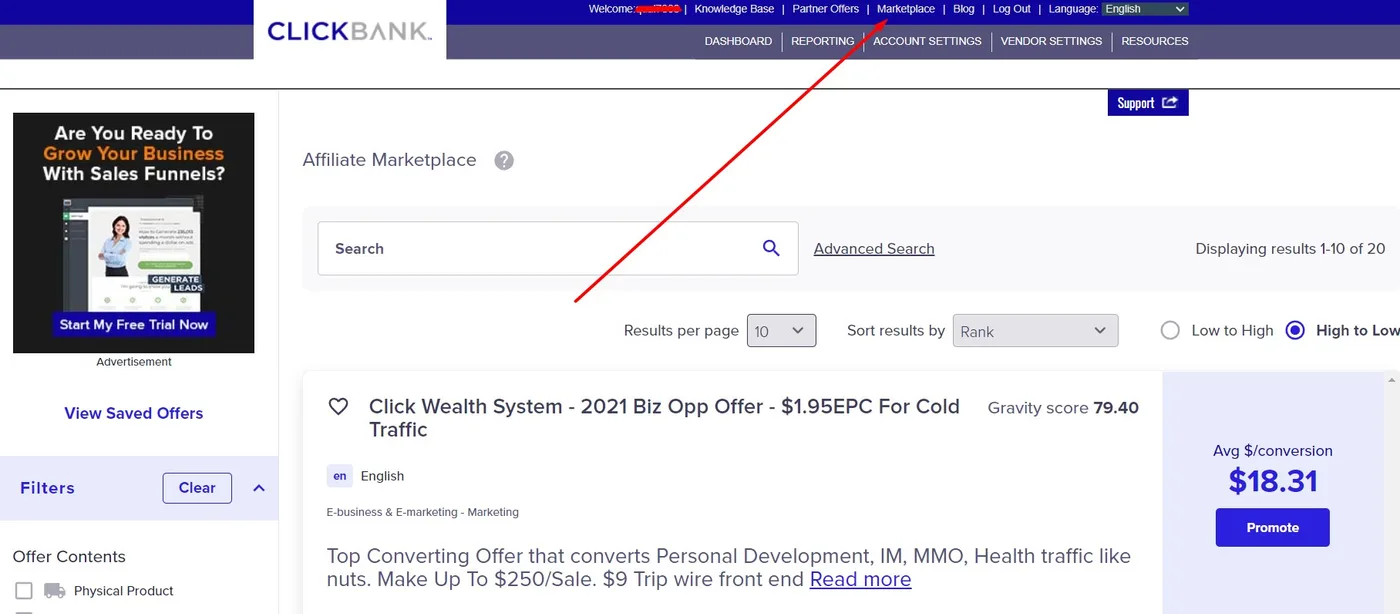Click the physical product truck icon

coord(55,591)
